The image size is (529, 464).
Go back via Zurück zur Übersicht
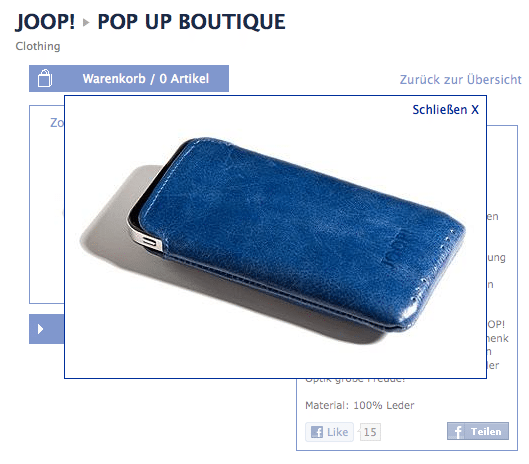coord(461,80)
